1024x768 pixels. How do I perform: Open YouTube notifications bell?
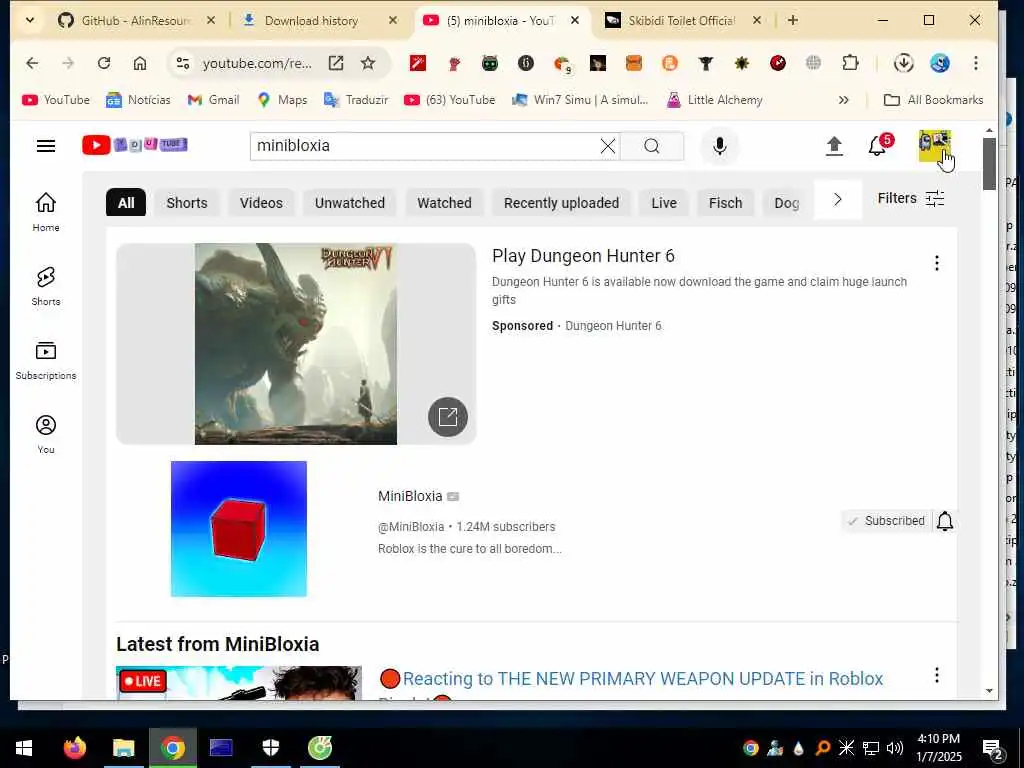tap(877, 146)
